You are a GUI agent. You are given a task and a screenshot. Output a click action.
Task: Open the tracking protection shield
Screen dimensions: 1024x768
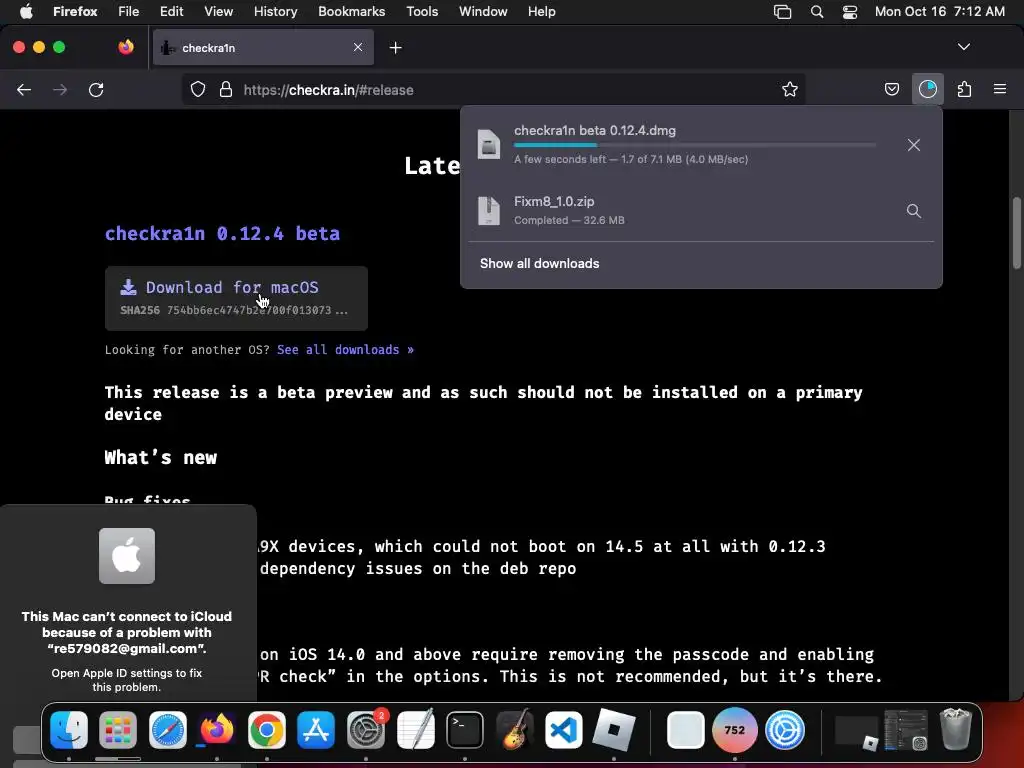(198, 89)
